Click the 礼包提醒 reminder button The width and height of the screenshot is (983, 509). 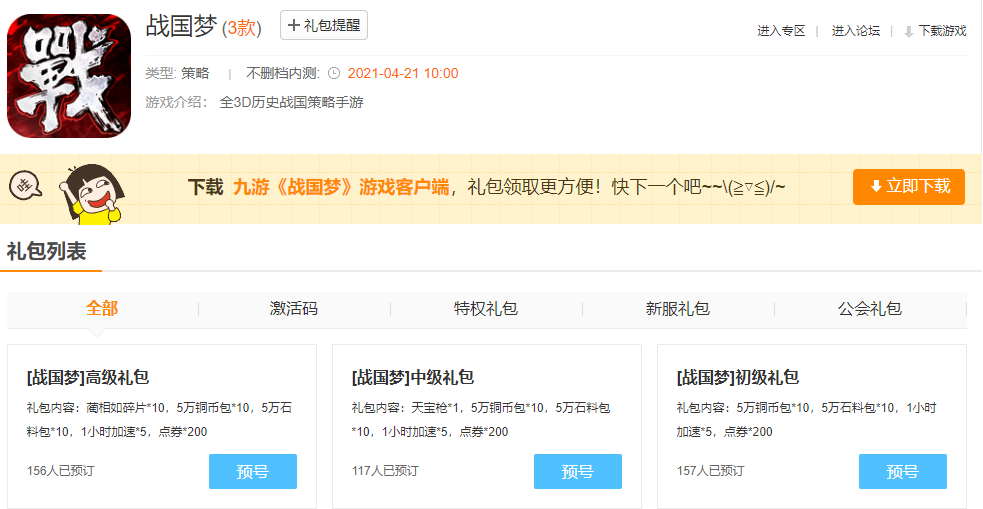323,25
